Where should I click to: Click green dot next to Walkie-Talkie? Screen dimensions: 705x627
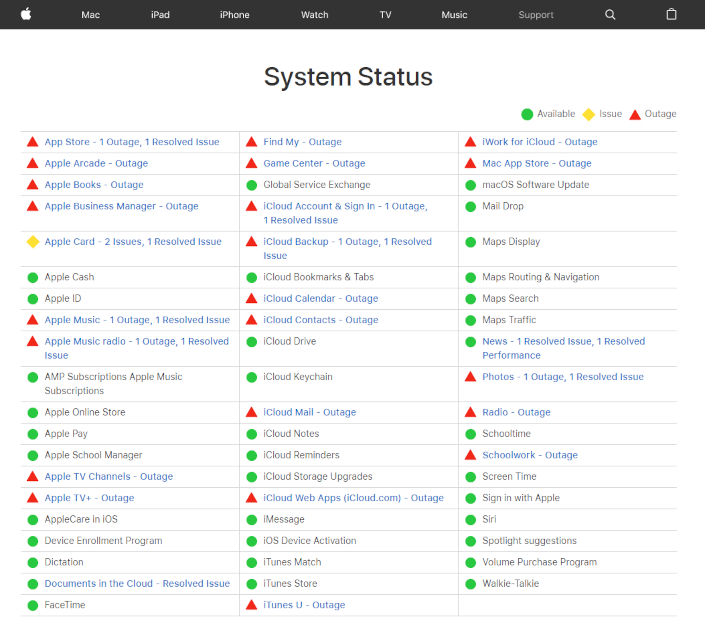471,584
